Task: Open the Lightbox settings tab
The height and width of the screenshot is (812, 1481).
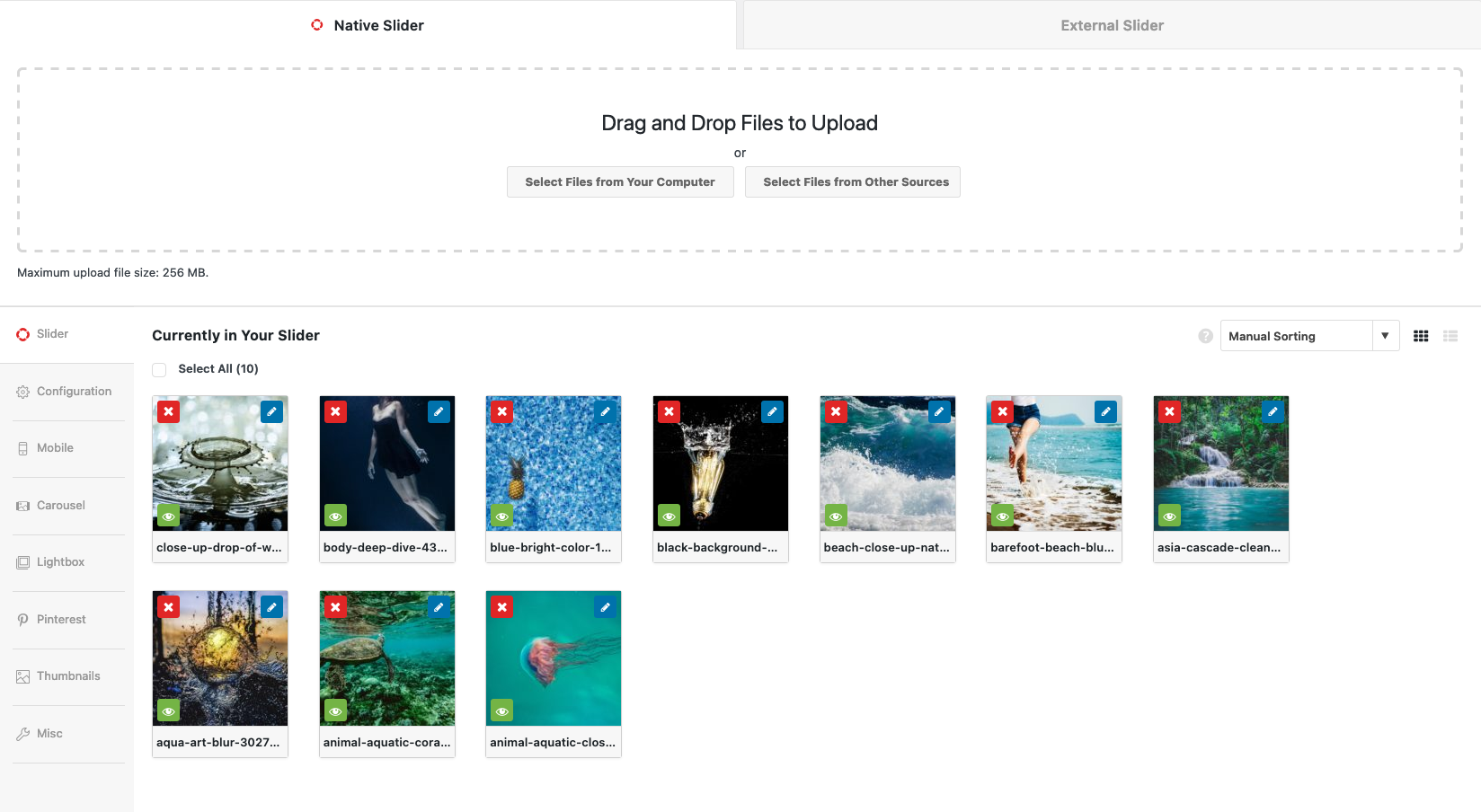Action: pos(60,562)
